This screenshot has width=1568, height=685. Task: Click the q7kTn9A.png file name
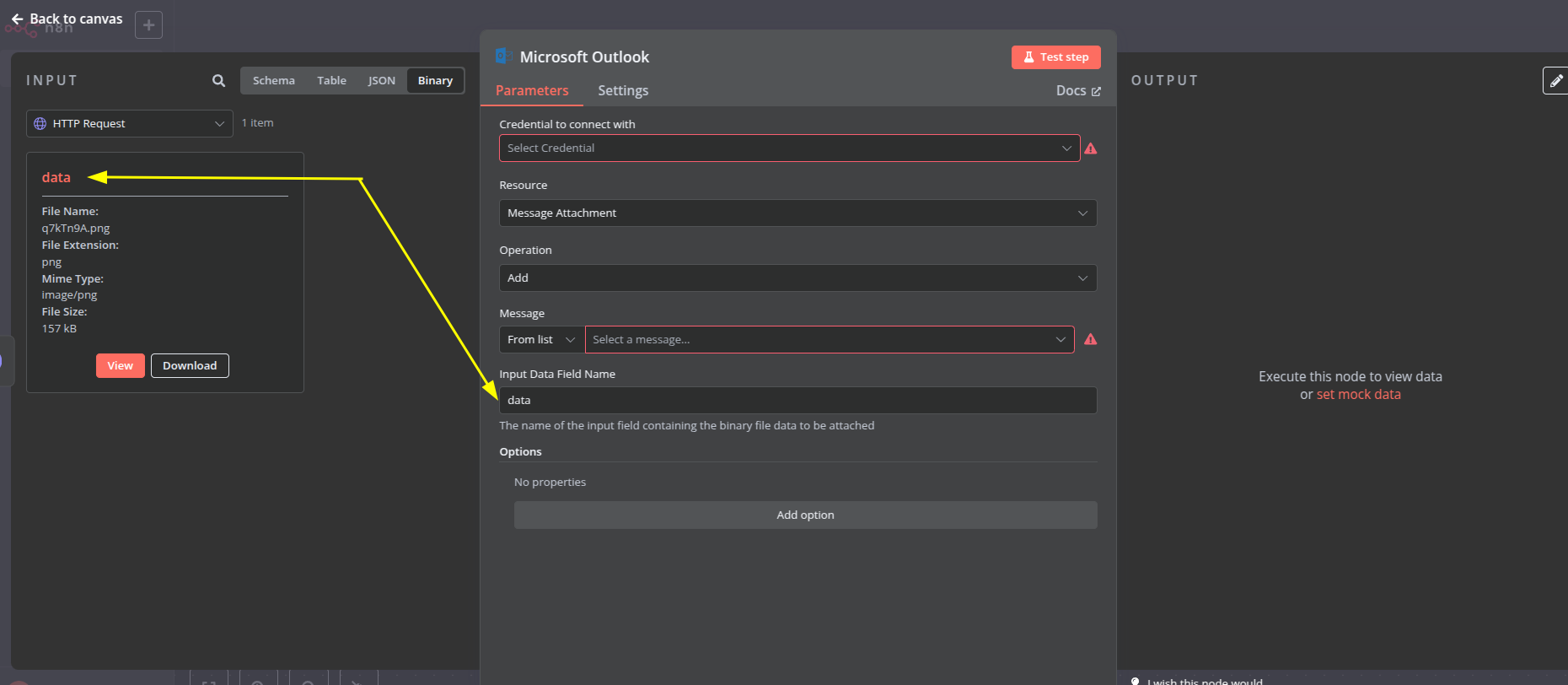(76, 229)
